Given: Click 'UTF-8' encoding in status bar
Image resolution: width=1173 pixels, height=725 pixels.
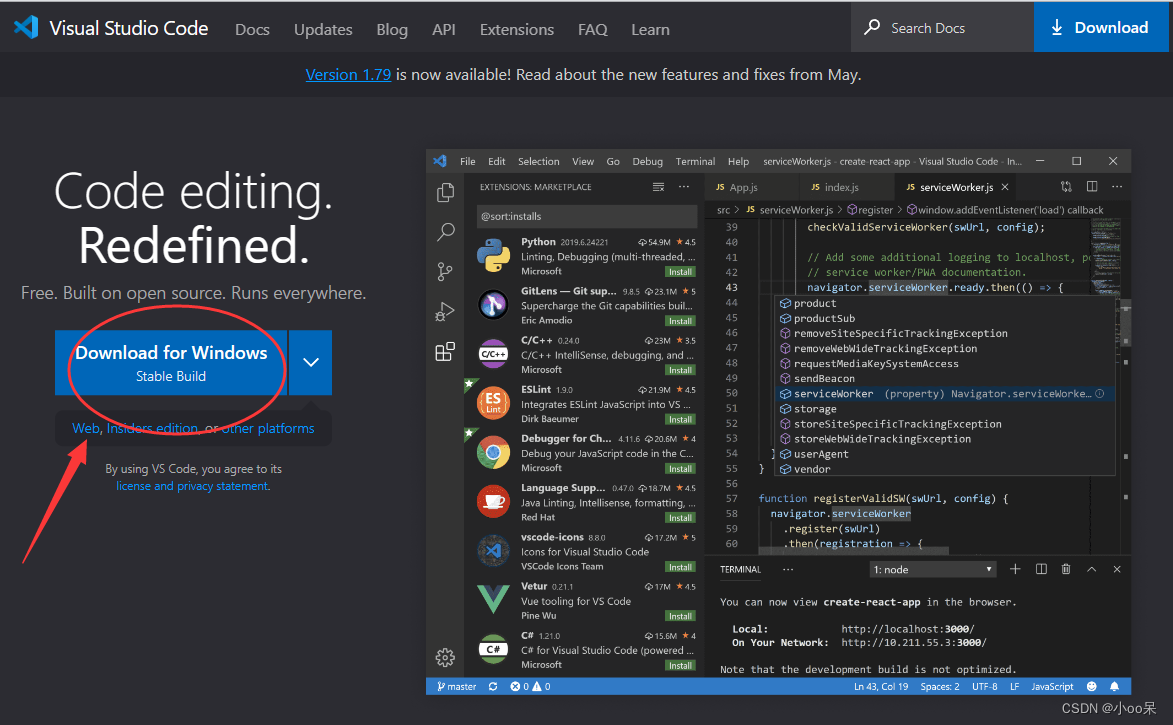Looking at the screenshot, I should 984,686.
